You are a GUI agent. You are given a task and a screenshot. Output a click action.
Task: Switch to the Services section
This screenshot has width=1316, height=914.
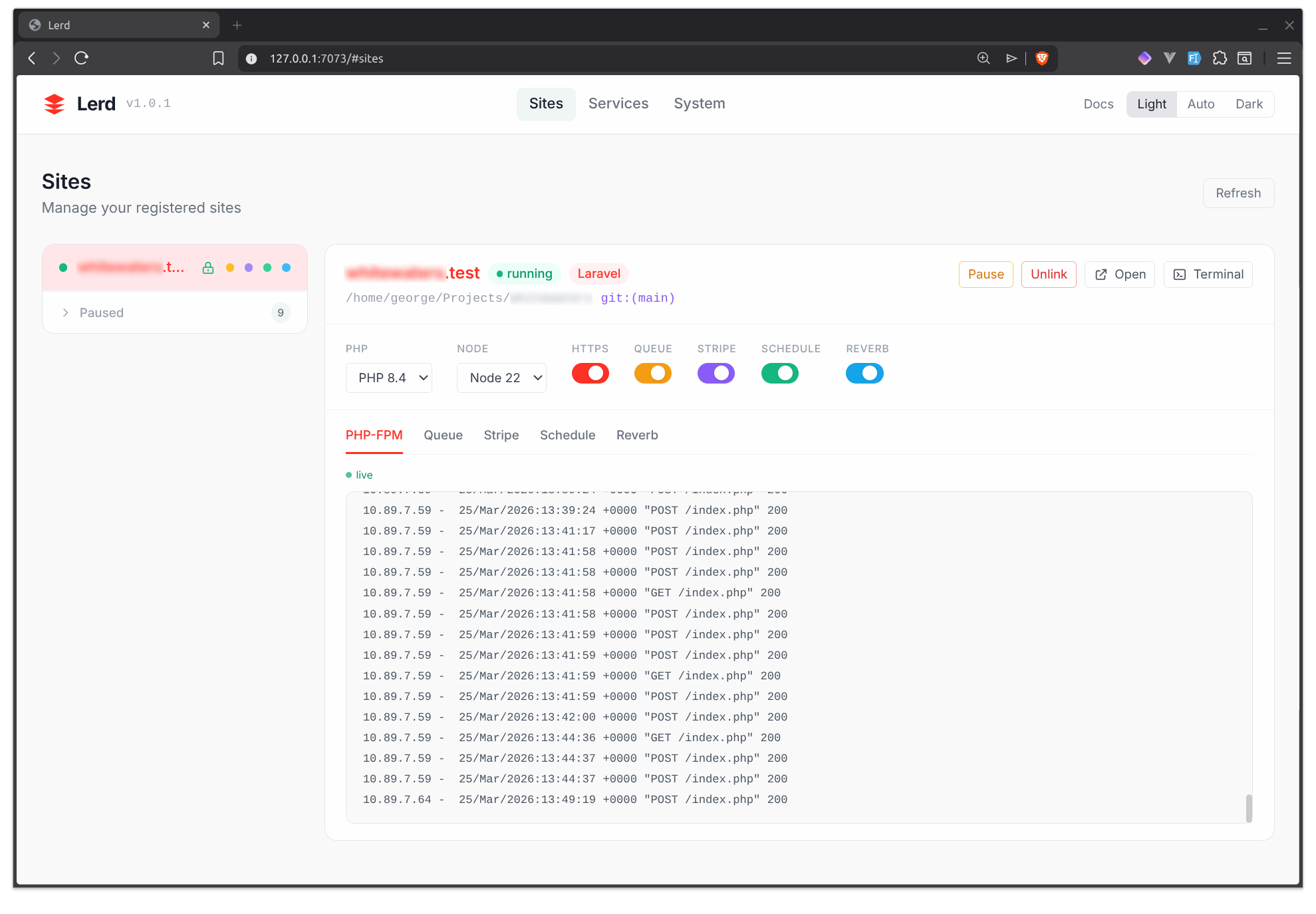(618, 104)
